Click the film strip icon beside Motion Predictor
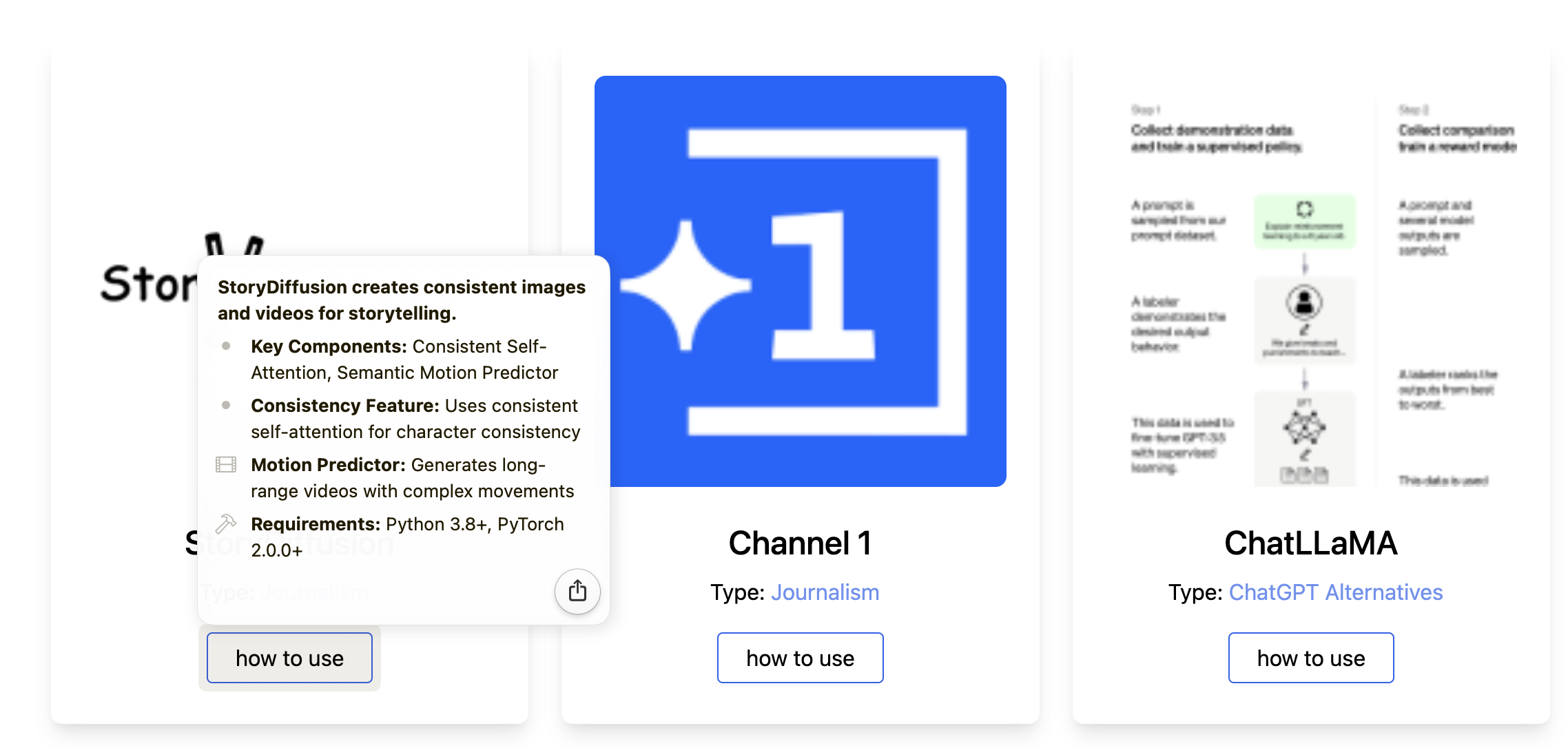Viewport: 1568px width, 748px height. tap(226, 464)
